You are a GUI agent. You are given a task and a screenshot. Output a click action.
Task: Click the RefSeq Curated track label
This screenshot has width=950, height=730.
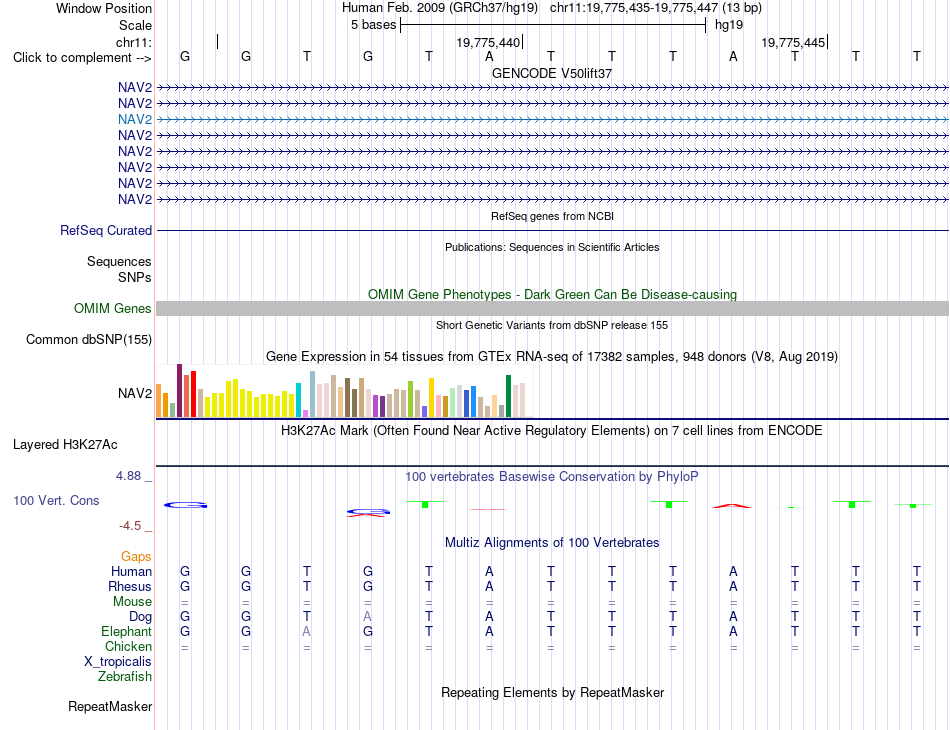pos(106,230)
